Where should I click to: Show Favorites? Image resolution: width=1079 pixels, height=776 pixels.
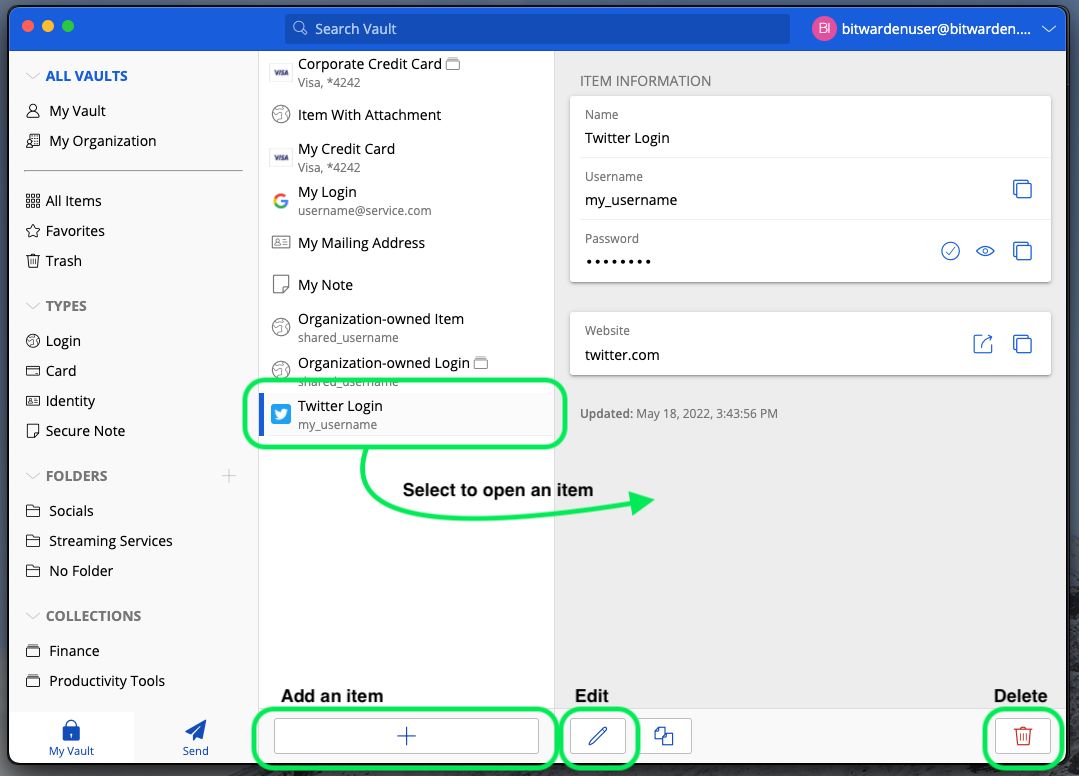point(65,231)
